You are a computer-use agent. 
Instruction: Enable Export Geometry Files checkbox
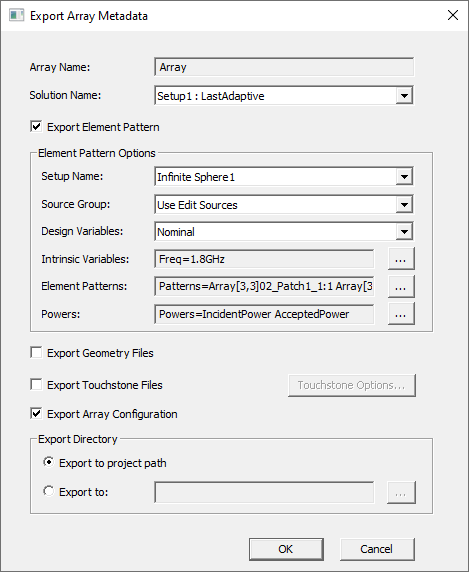coord(36,353)
